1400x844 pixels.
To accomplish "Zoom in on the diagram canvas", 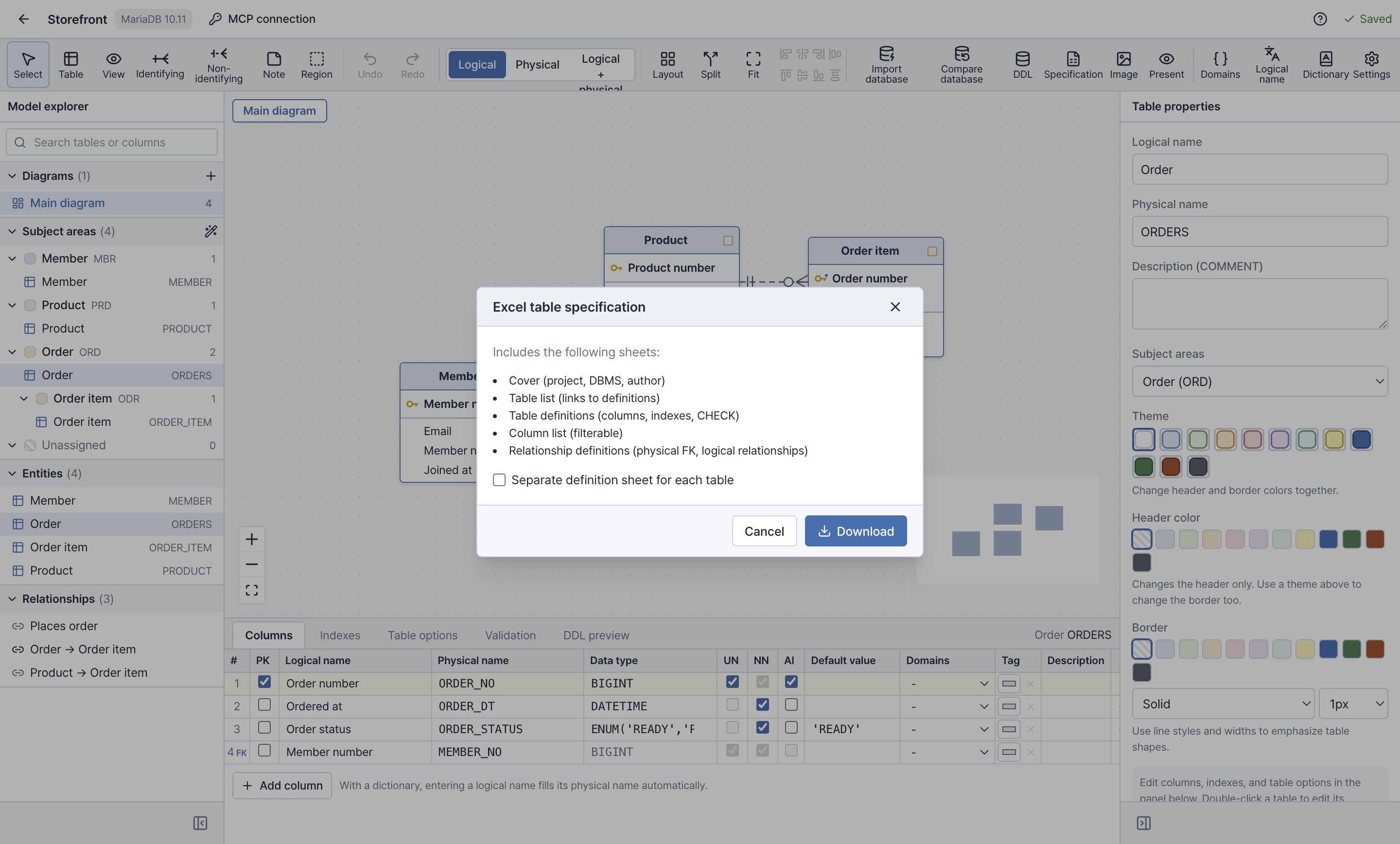I will point(251,539).
